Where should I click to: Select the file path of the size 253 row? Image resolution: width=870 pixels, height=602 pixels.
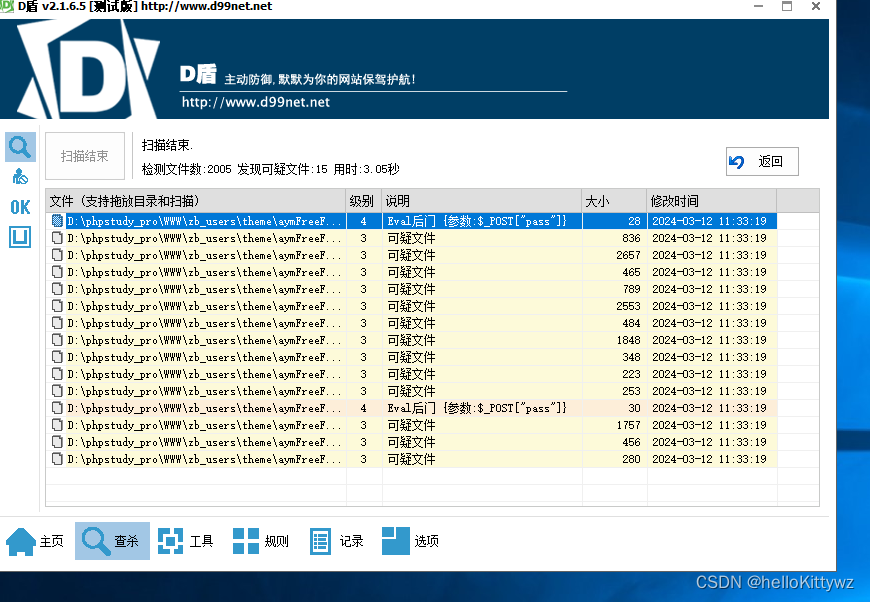tap(204, 391)
